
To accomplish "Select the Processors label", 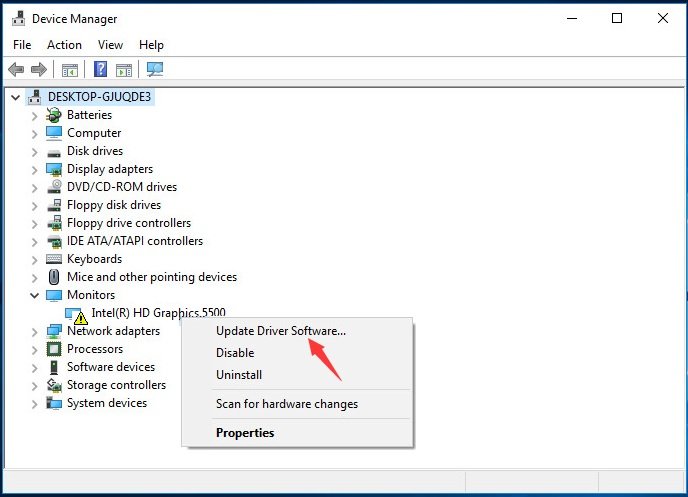I will pyautogui.click(x=95, y=349).
